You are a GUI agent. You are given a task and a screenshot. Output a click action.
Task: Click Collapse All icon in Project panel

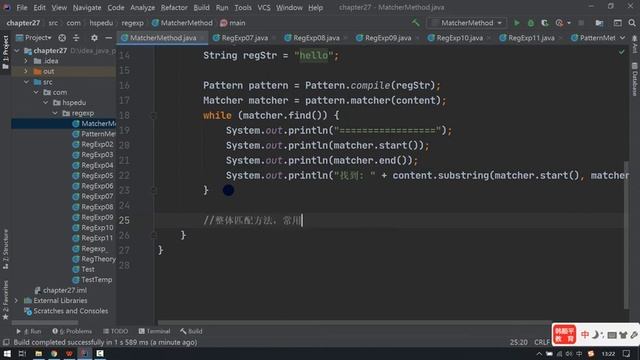click(76, 38)
